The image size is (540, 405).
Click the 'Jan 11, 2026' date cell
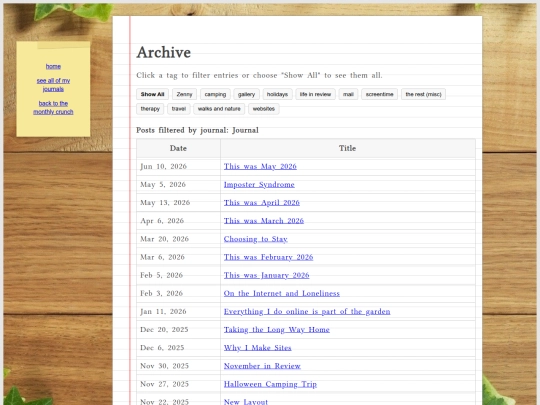pyautogui.click(x=178, y=311)
